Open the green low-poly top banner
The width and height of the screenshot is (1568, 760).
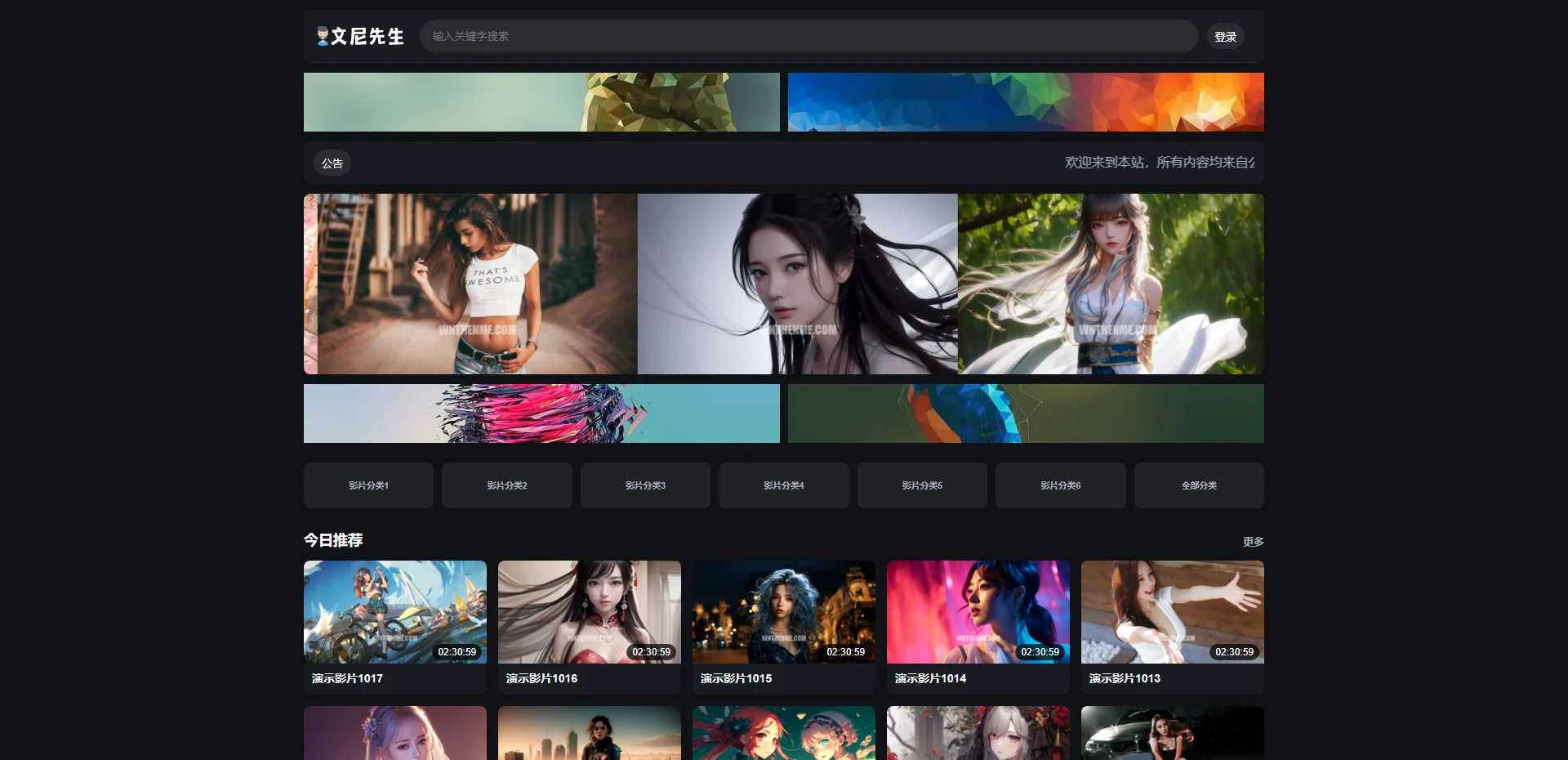click(541, 102)
